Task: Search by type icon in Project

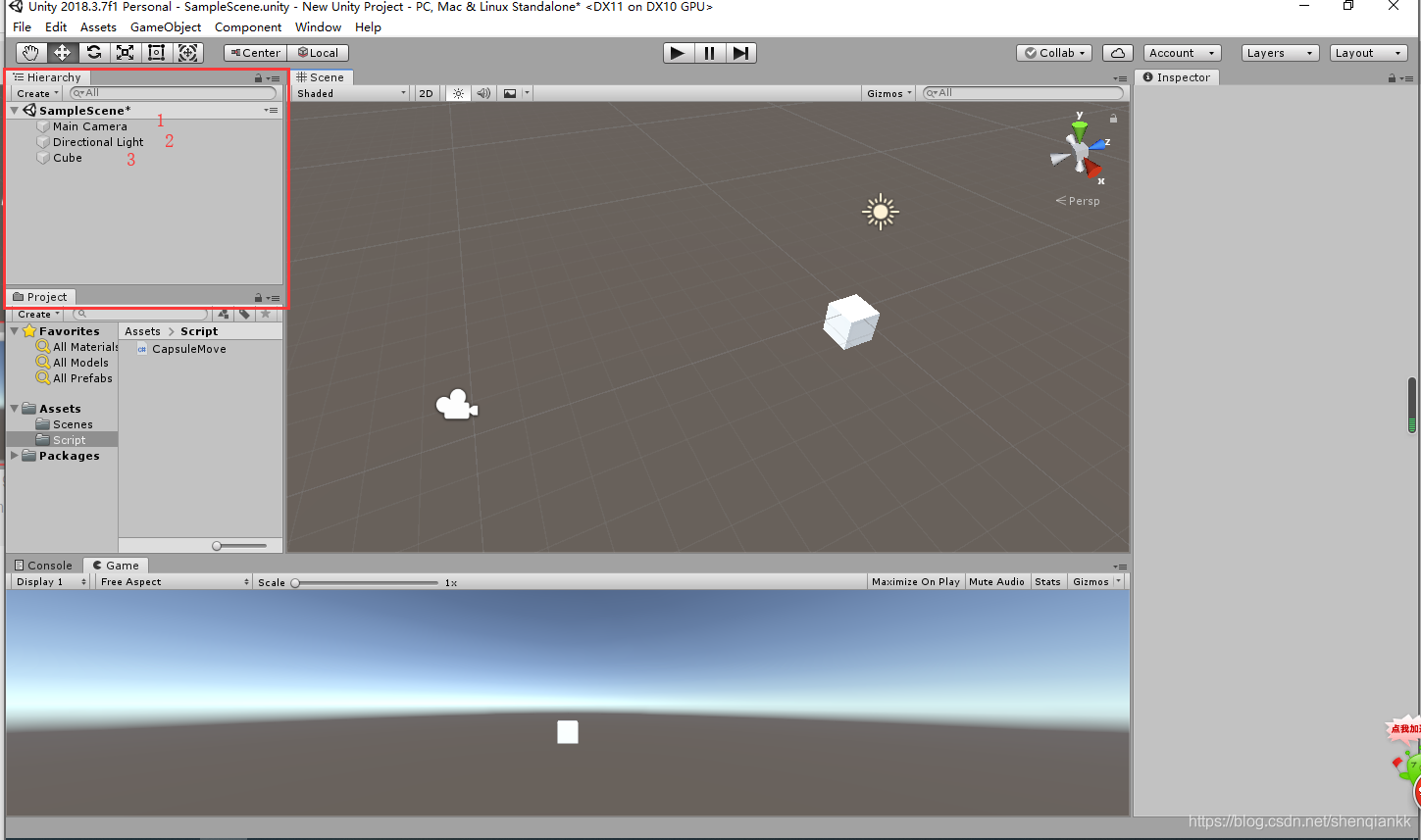Action: click(x=224, y=314)
